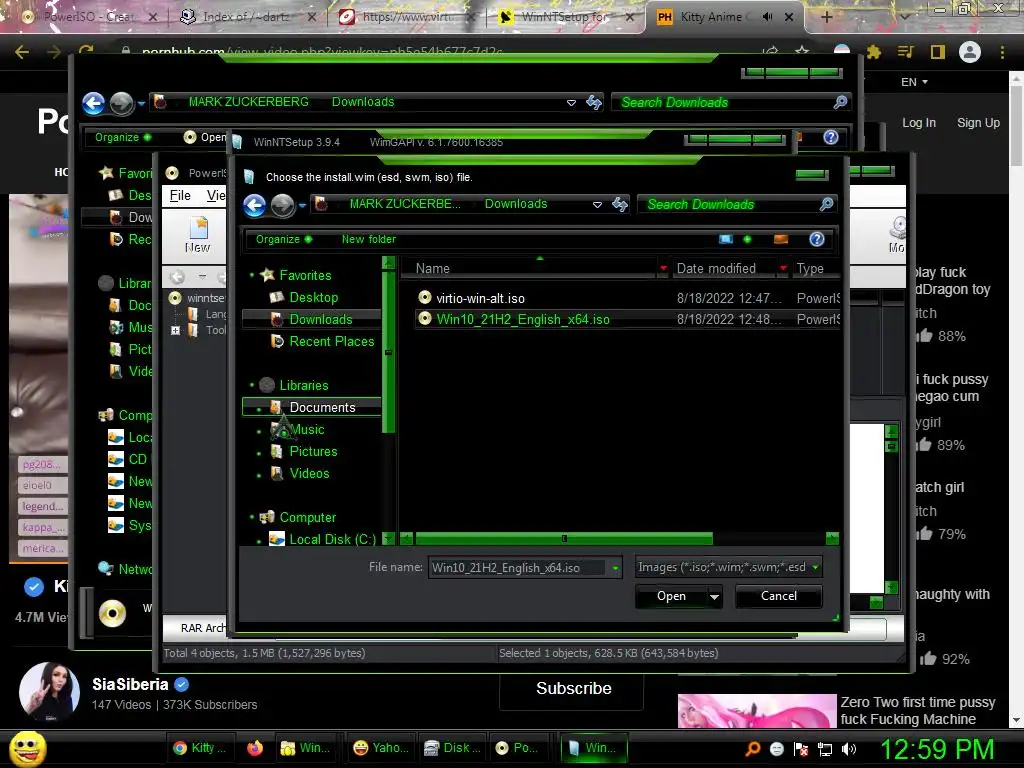Screen dimensions: 1024x768
Task: Select Documents library in dialog sidebar
Action: coord(322,408)
